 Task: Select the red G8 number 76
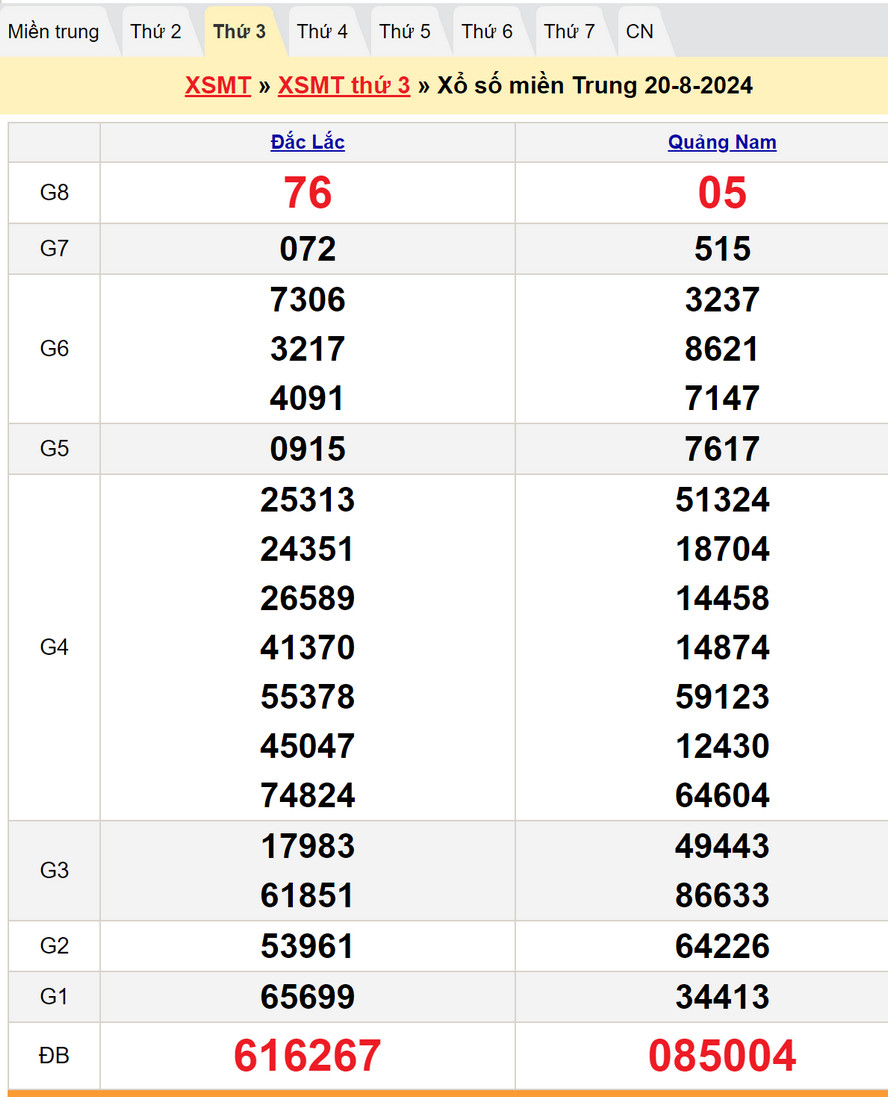(x=307, y=193)
